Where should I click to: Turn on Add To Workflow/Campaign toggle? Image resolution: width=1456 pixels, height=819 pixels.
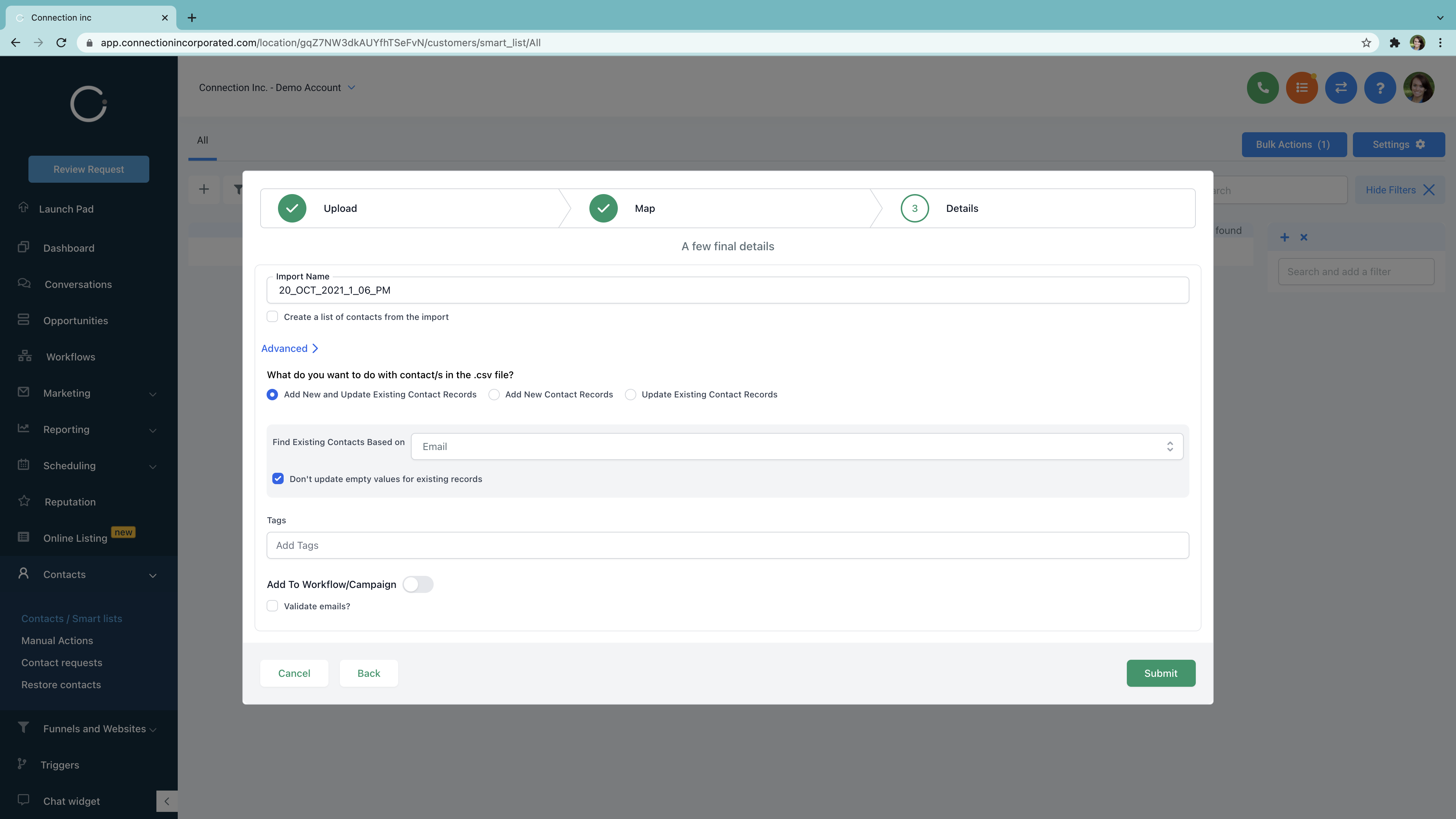pyautogui.click(x=418, y=584)
